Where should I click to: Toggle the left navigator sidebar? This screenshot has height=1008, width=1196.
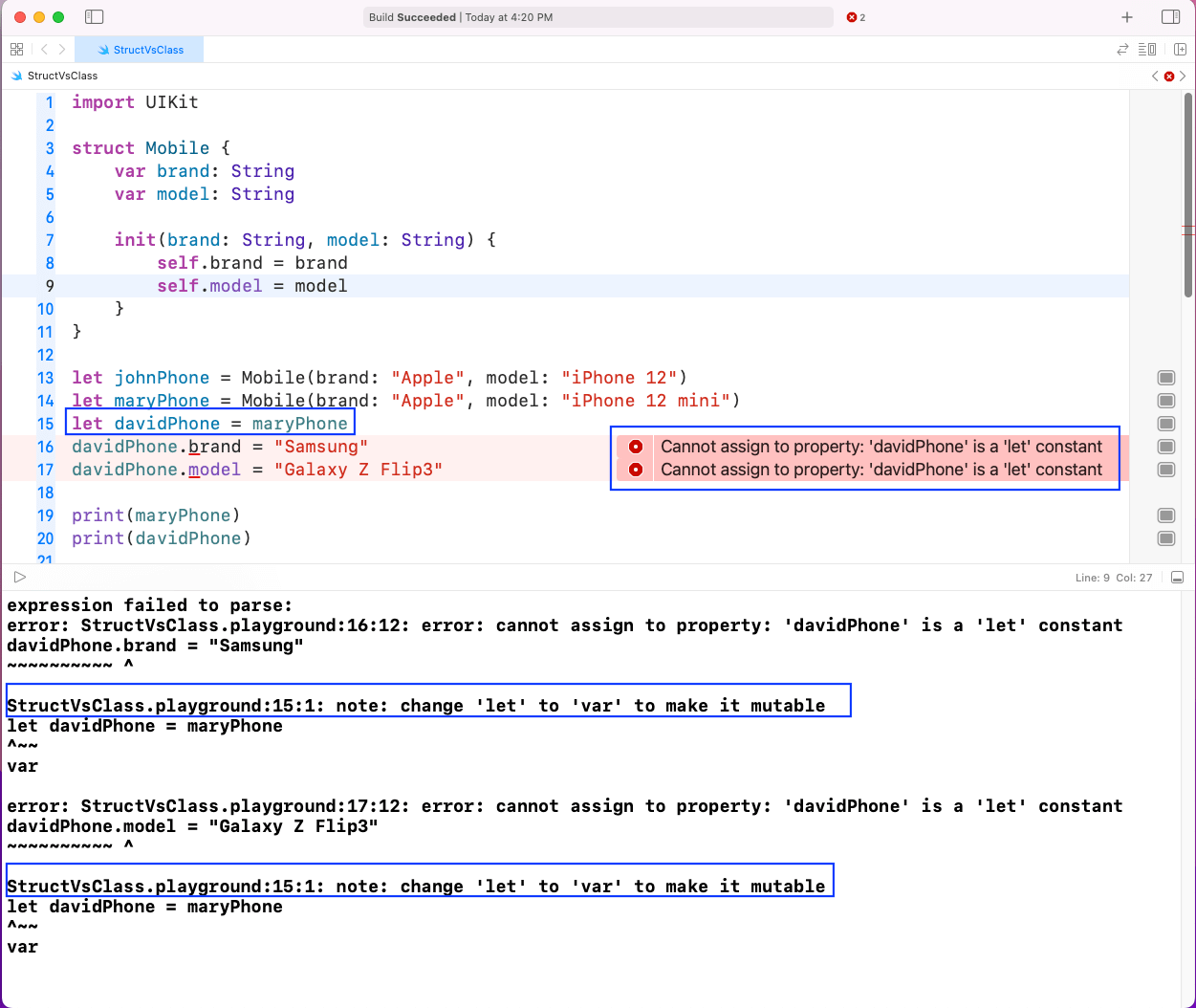click(x=94, y=17)
